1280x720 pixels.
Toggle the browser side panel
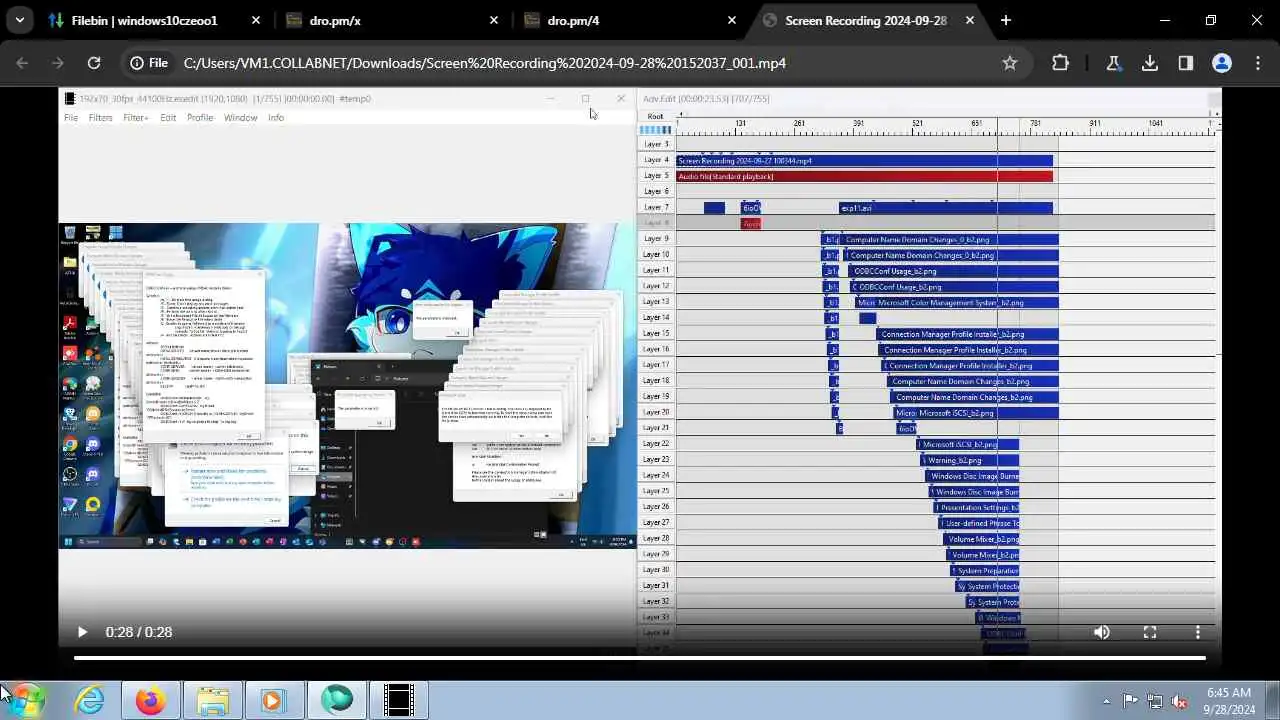1186,63
